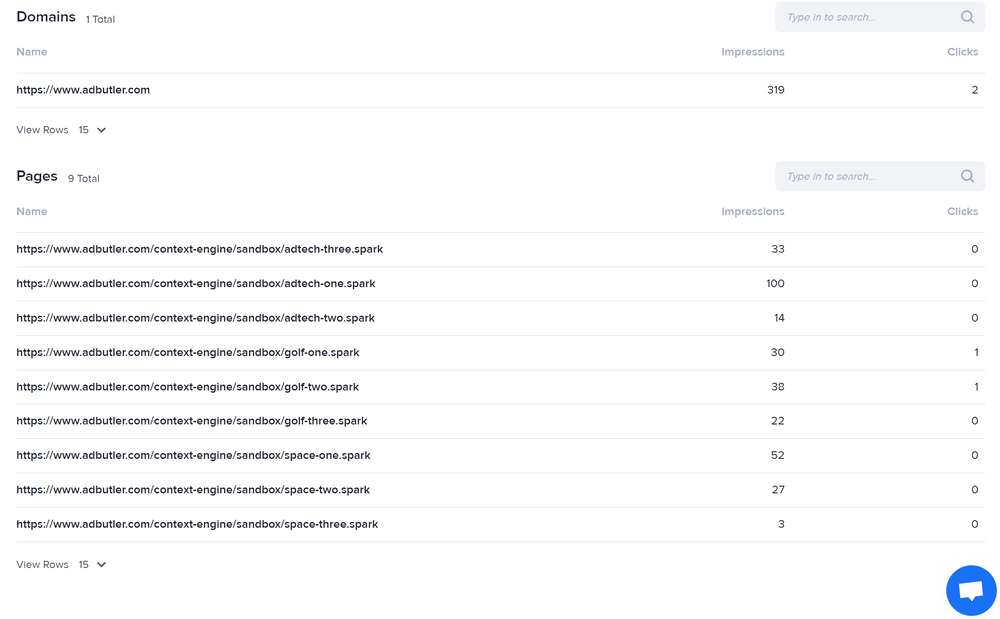Select the https://www.adbutler.com domain row
1000x619 pixels.
pyautogui.click(x=500, y=90)
